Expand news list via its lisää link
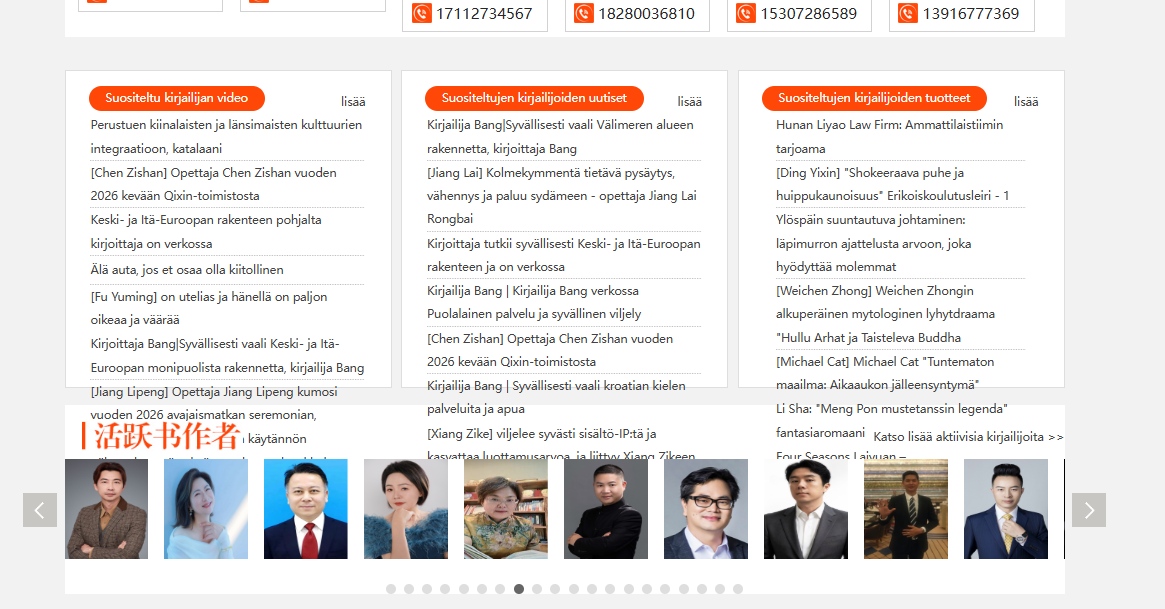1165x609 pixels. 689,102
